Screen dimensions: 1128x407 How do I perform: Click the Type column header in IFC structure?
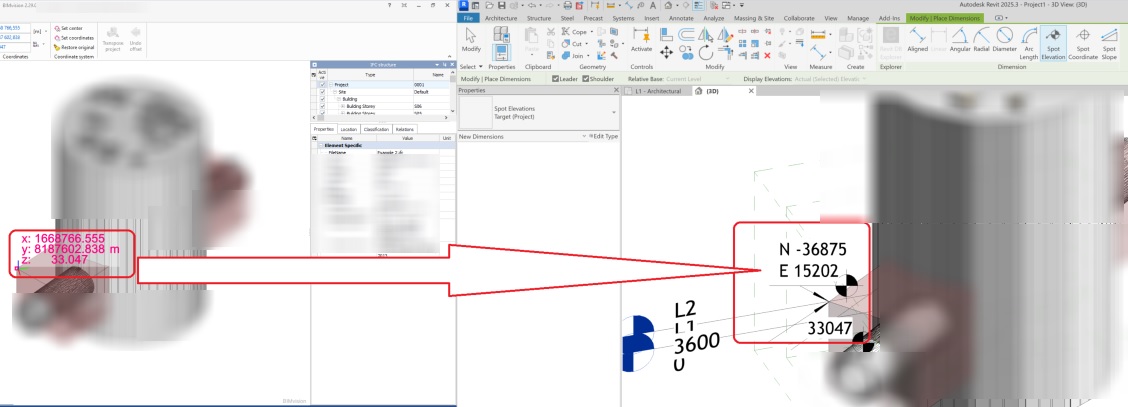coord(370,74)
